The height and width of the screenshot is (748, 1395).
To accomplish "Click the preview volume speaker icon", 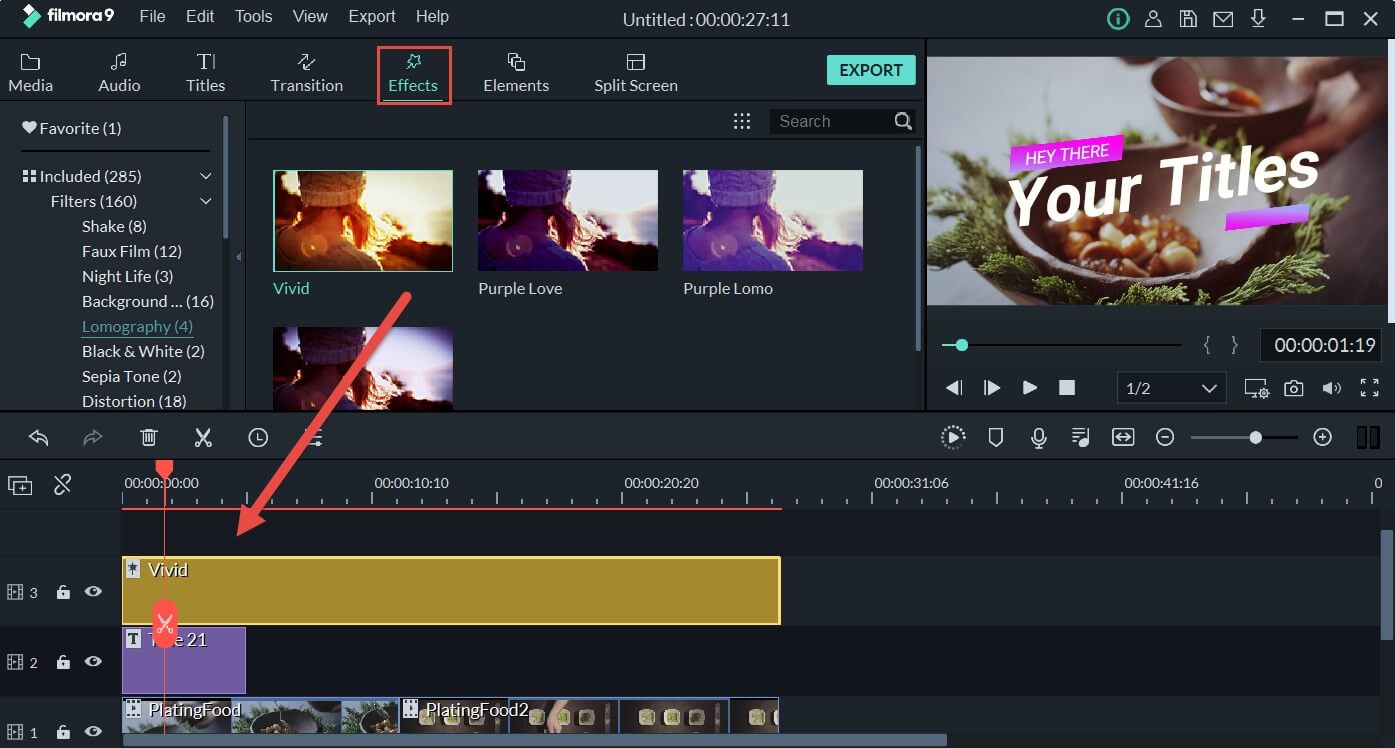I will [x=1332, y=388].
